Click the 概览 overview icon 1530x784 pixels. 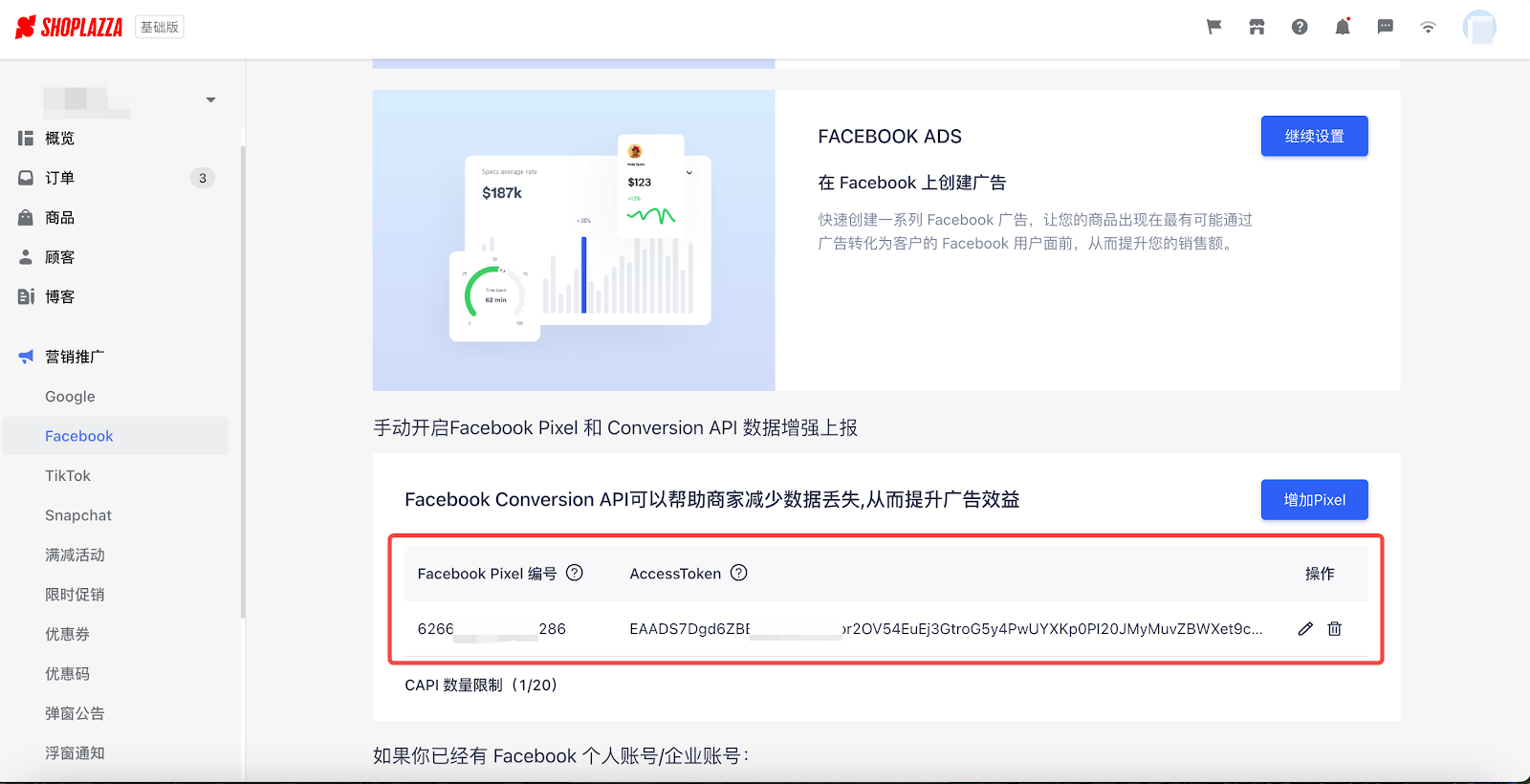click(26, 139)
